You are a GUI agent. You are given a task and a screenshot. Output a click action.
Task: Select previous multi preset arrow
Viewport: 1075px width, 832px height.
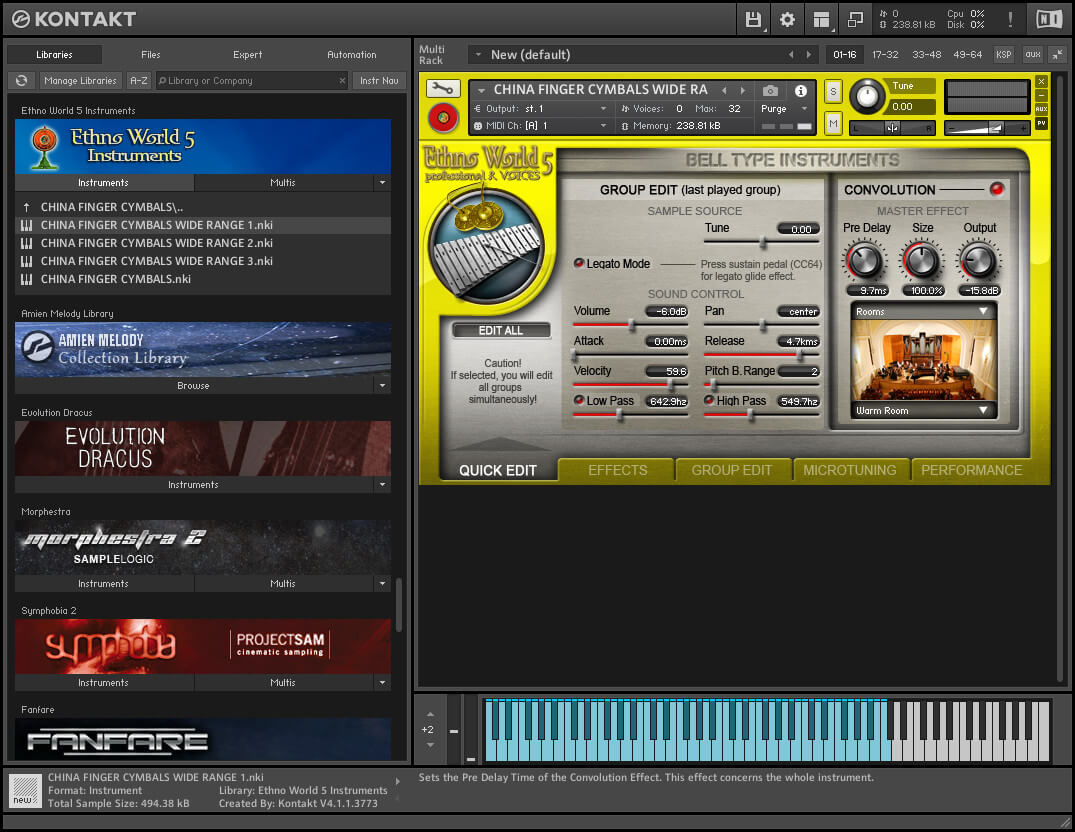791,54
